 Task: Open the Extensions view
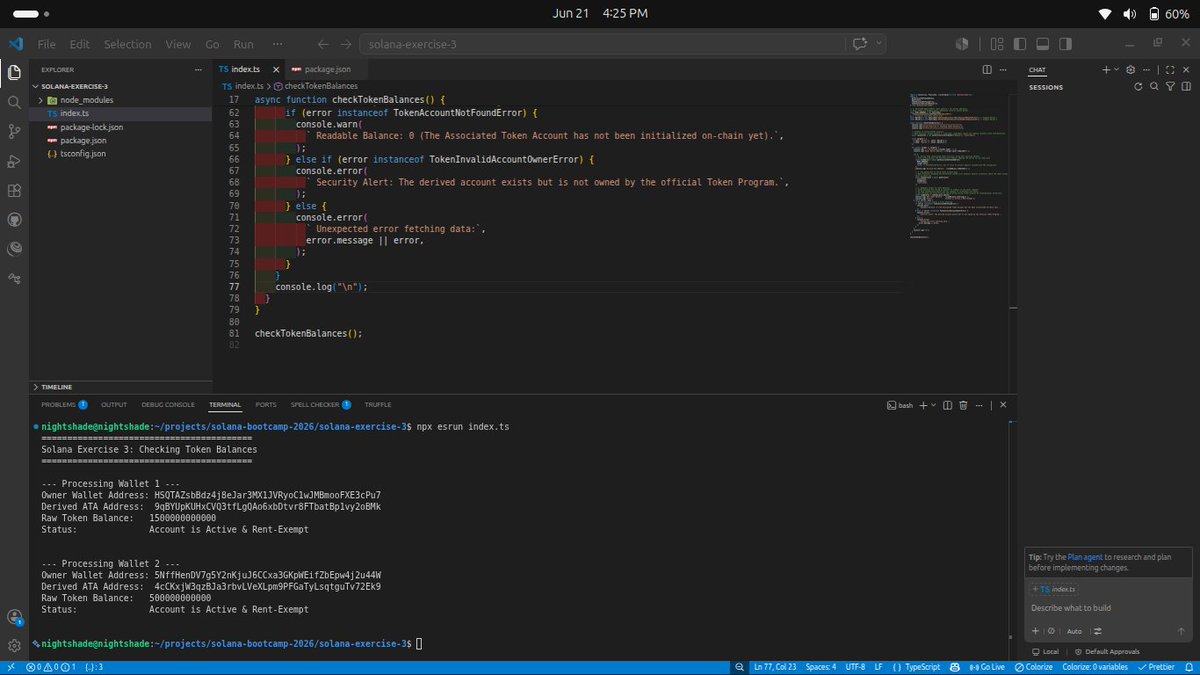14,190
